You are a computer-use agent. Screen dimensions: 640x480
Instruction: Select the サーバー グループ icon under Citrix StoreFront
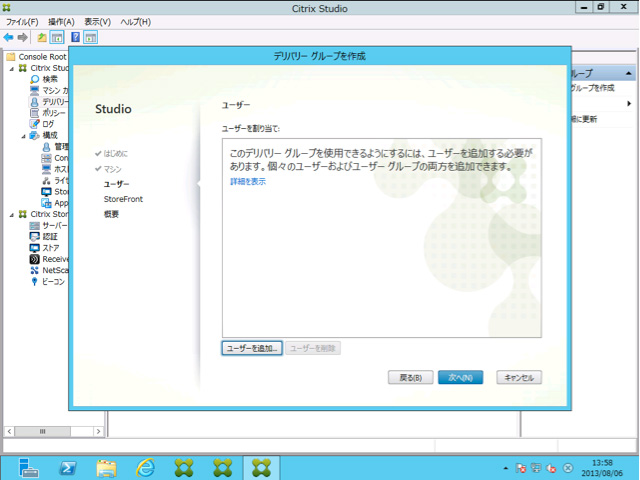35,225
